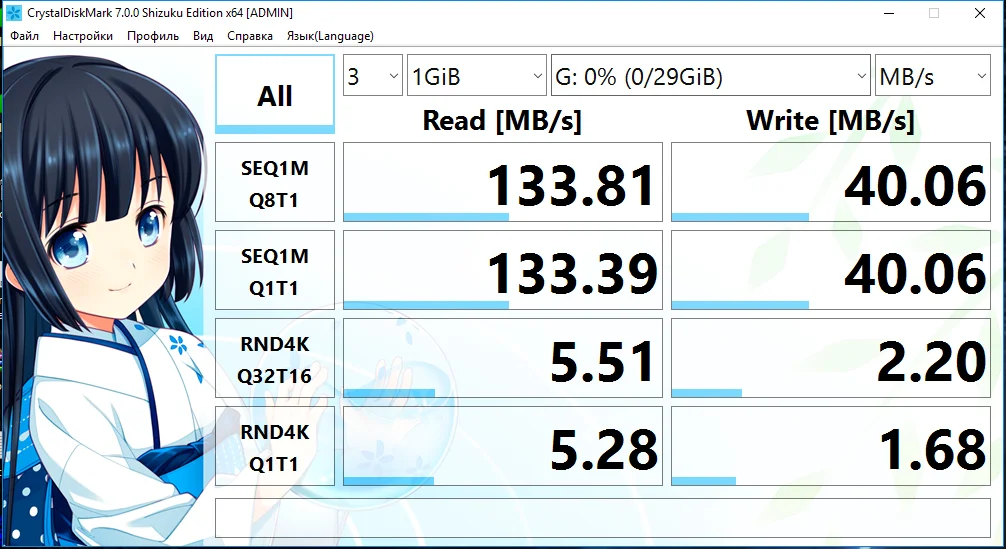Click the CrystalDiskMark app icon in title bar

point(13,13)
